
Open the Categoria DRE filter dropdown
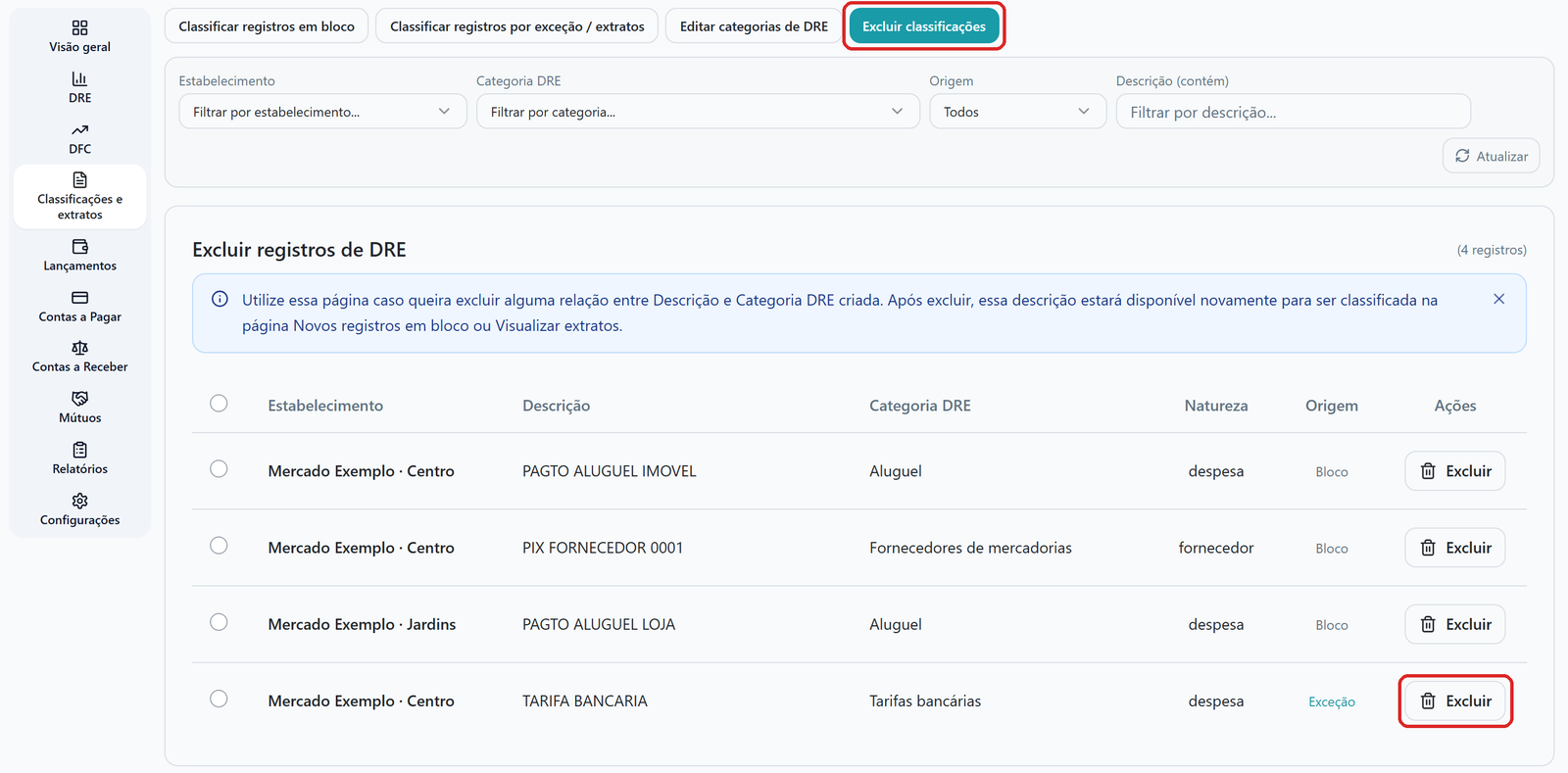pos(698,112)
